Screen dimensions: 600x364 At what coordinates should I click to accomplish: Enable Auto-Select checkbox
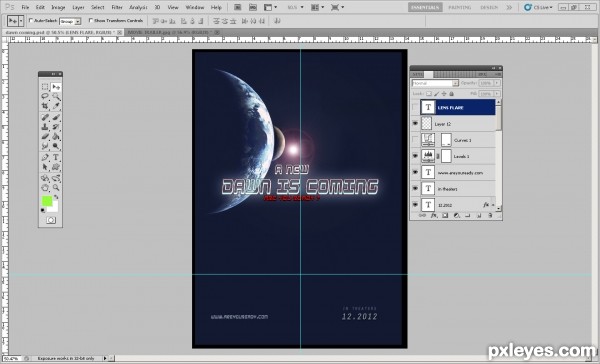click(31, 21)
